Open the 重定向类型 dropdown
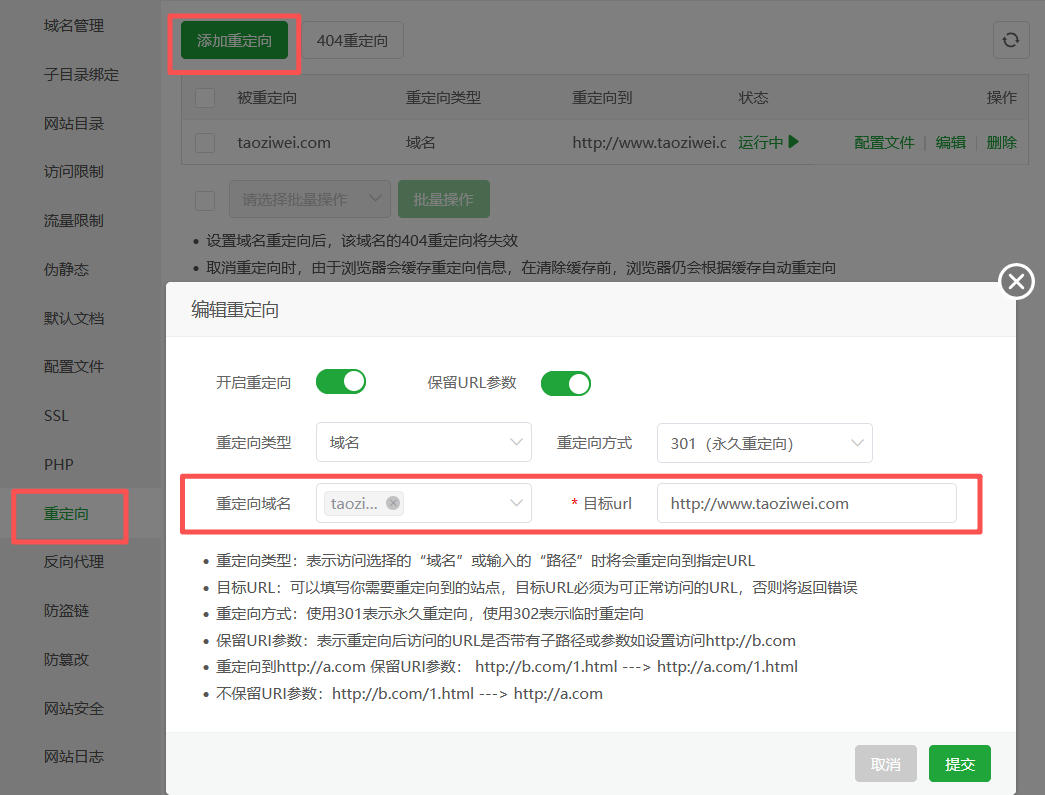Screen dimensions: 1045x795 pos(423,442)
